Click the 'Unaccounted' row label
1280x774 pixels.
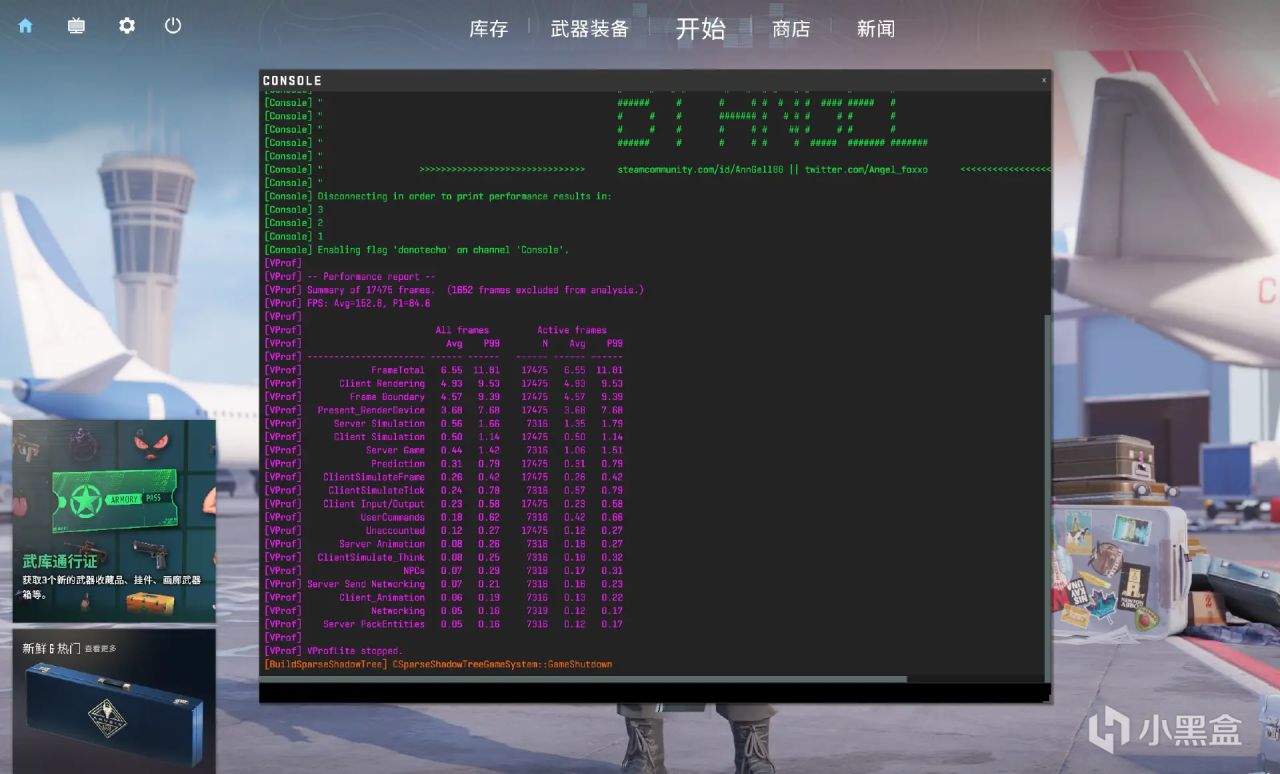point(395,531)
